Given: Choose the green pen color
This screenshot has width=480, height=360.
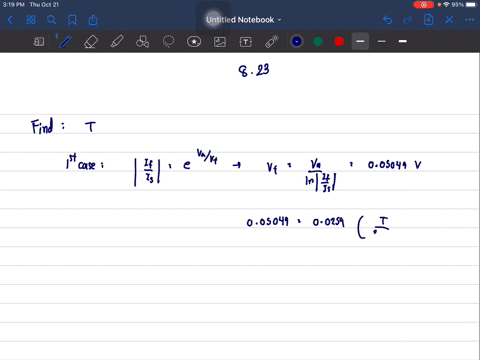Looking at the screenshot, I should (x=318, y=41).
